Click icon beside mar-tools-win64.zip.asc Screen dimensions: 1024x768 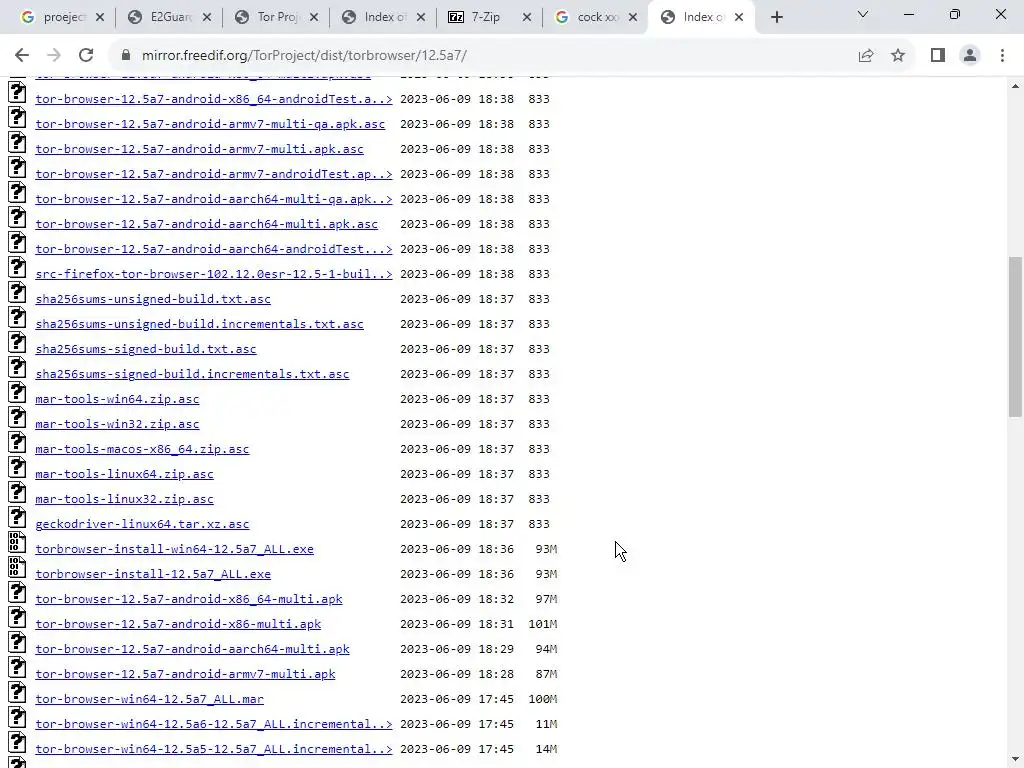[17, 392]
